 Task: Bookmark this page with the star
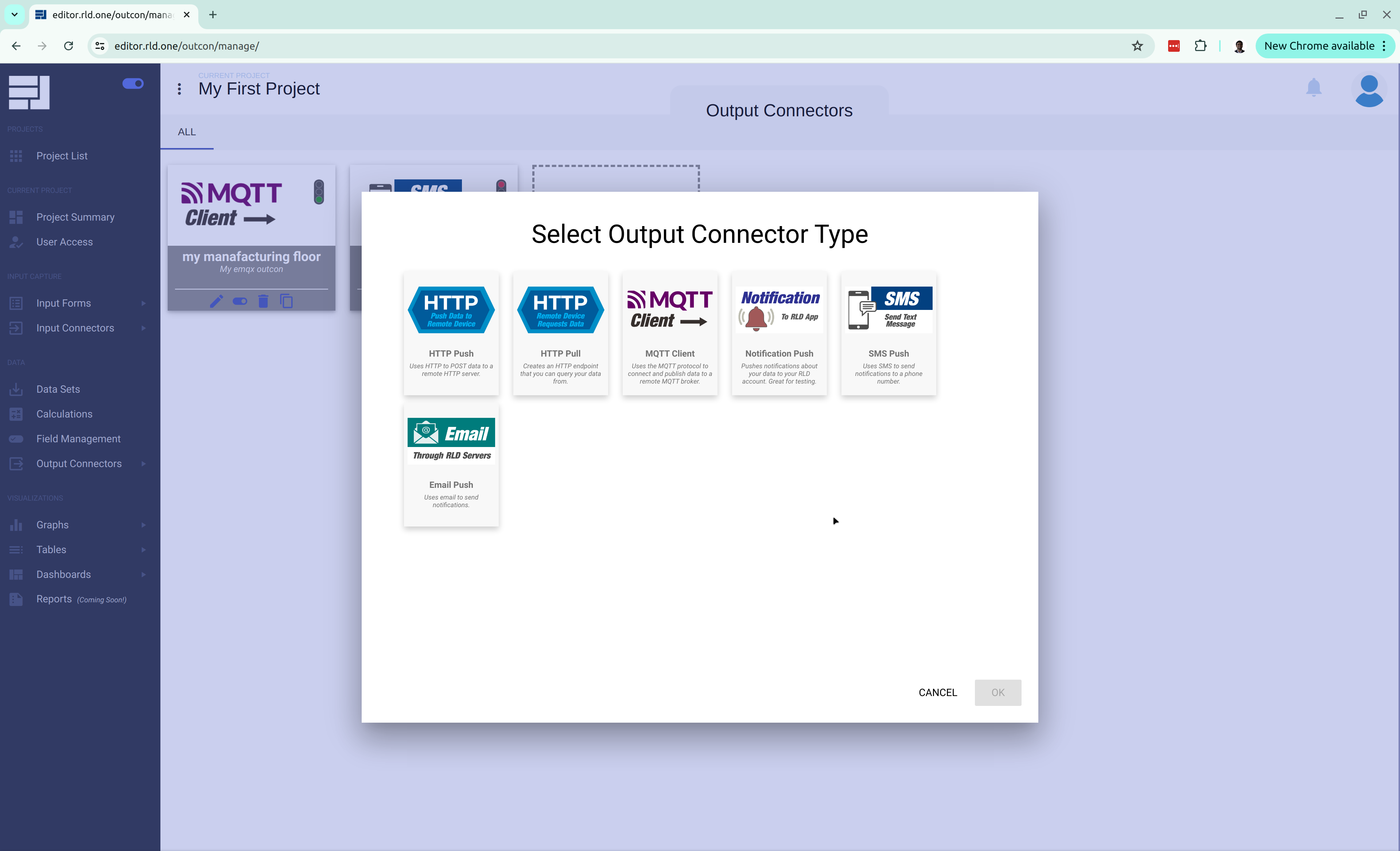click(x=1137, y=46)
